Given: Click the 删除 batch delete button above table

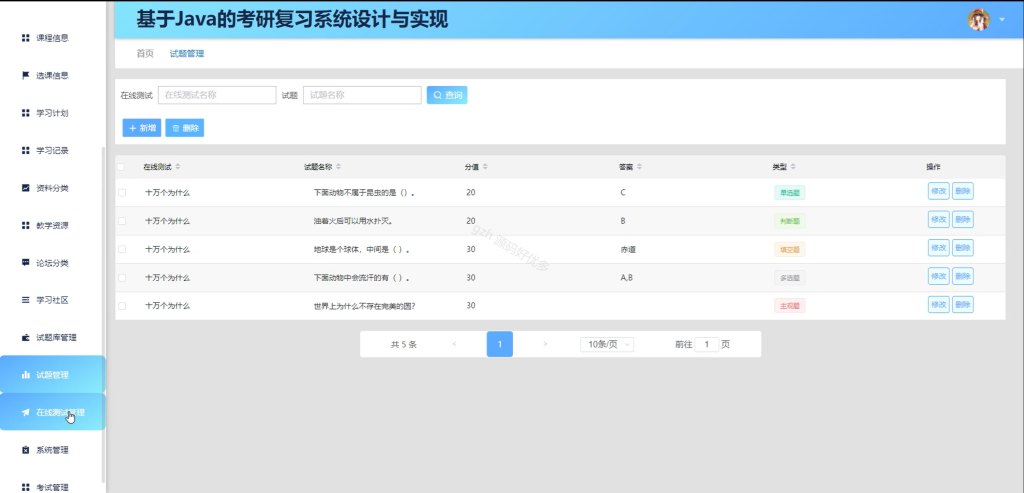Looking at the screenshot, I should click(185, 128).
